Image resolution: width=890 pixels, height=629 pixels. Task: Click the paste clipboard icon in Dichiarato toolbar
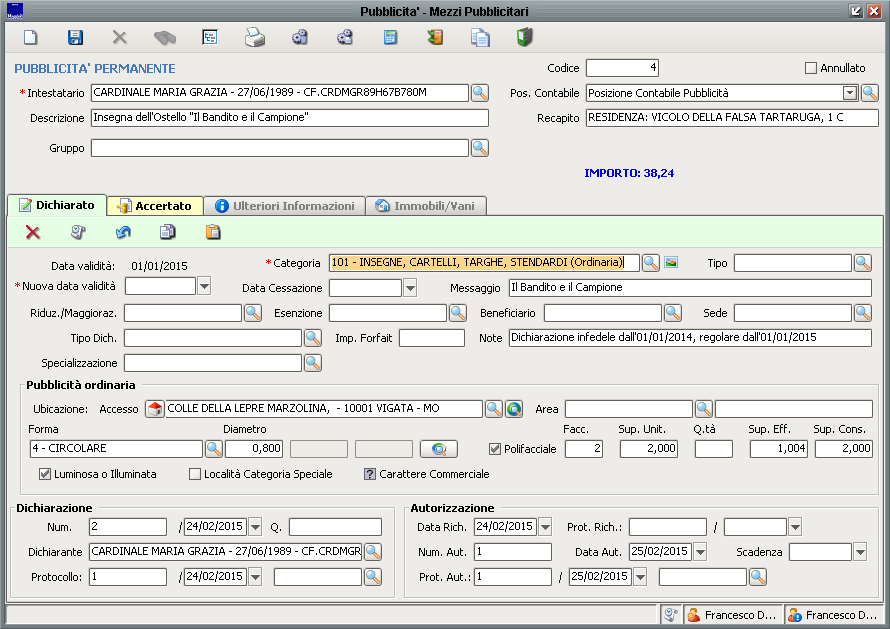tap(213, 232)
